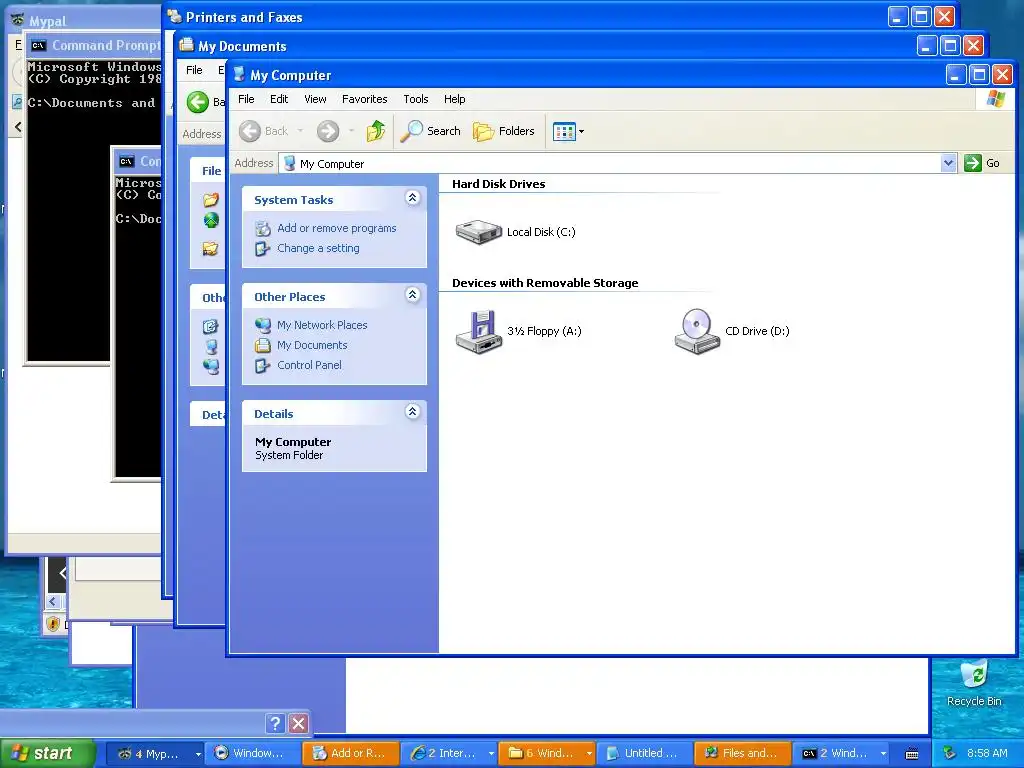1024x768 pixels.
Task: Open Control Panel link in Other Places
Action: pos(309,365)
